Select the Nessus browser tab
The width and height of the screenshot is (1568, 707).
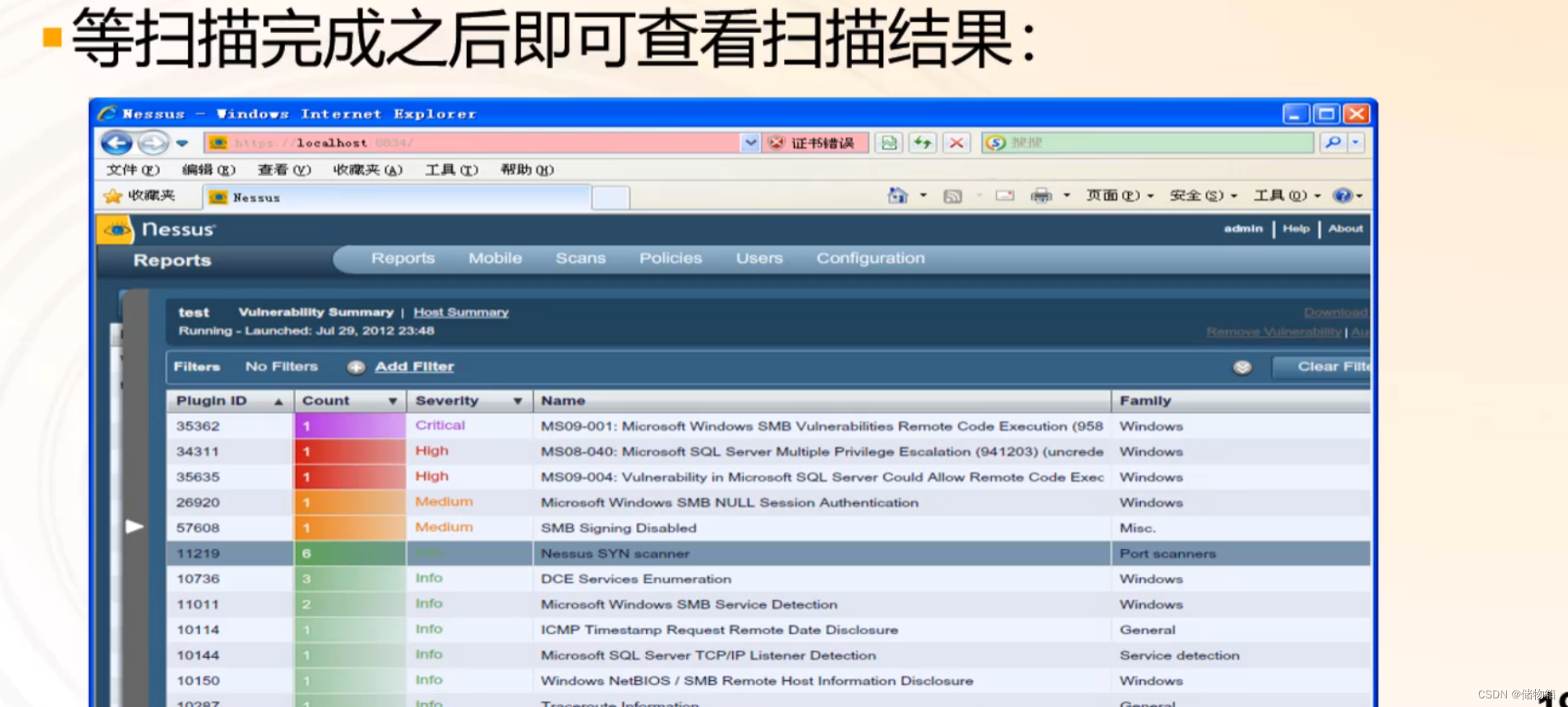[397, 197]
